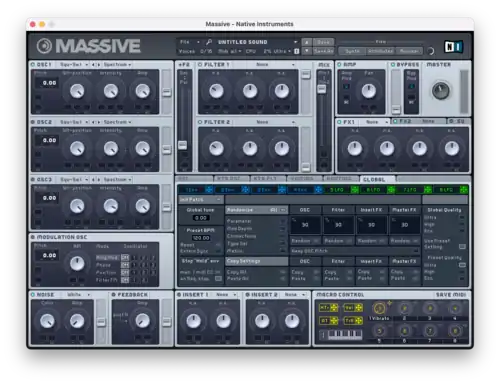This screenshot has width=500, height=384.
Task: Click the first envelope's blue drag-handle icon
Action: pos(209,190)
